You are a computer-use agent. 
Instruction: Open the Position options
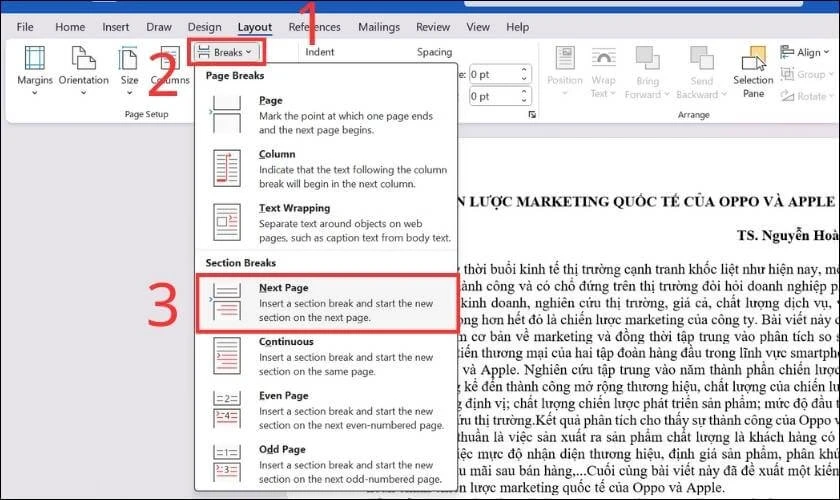pyautogui.click(x=565, y=71)
